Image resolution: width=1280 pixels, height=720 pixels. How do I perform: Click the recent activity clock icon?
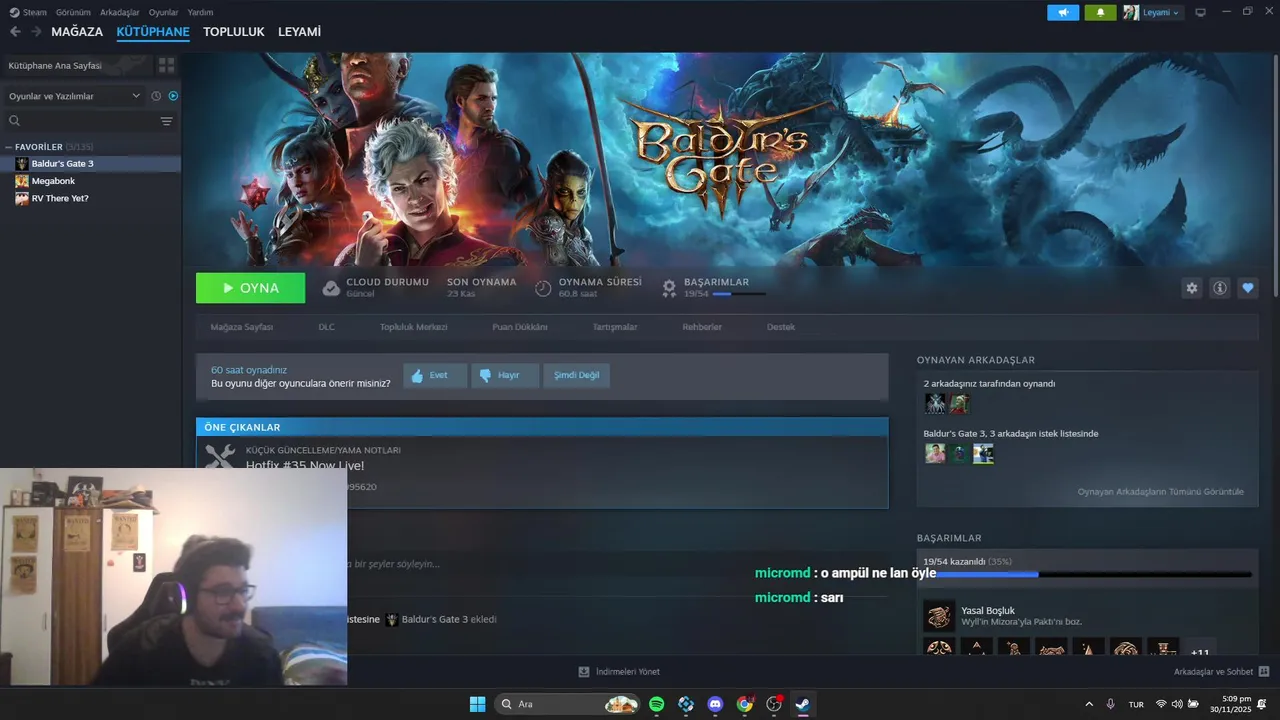(156, 96)
